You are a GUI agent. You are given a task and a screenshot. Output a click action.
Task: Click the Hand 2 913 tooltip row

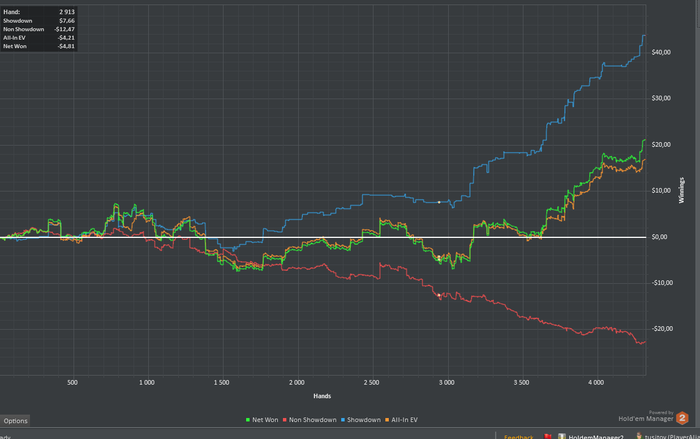(39, 12)
